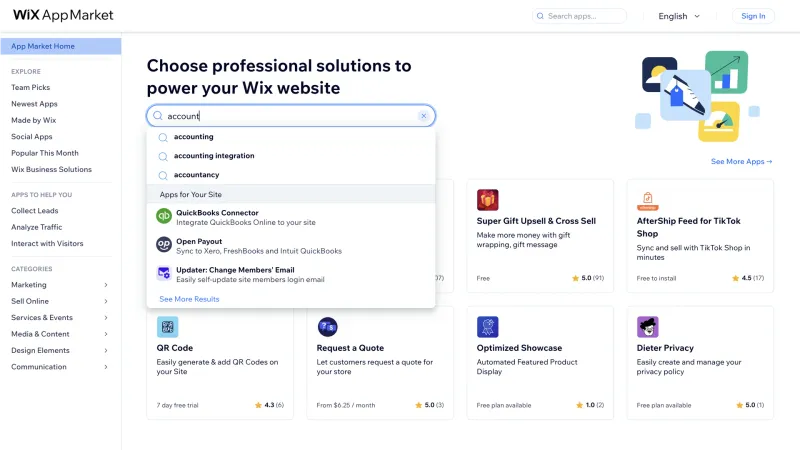This screenshot has height=450, width=800.
Task: Open the Optimized Showcase card title
Action: [519, 348]
